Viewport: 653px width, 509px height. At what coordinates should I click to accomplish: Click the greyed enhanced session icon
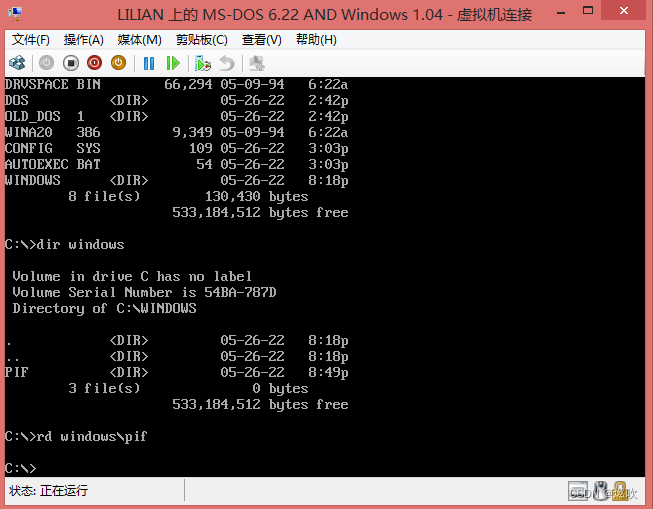[x=257, y=63]
